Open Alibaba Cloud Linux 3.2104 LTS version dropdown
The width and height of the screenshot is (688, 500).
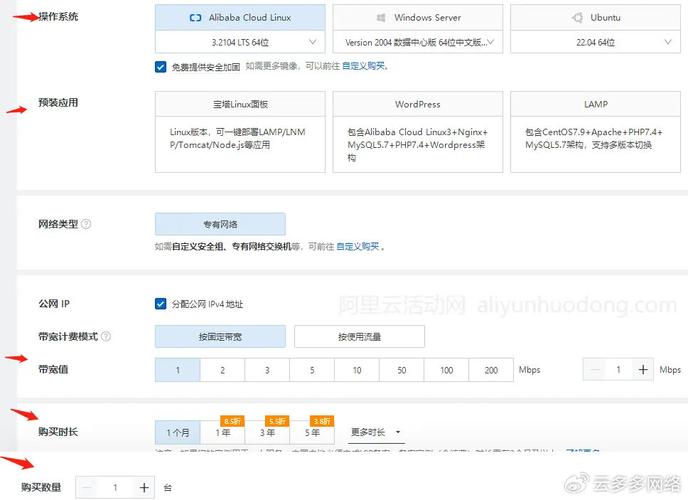(x=240, y=42)
